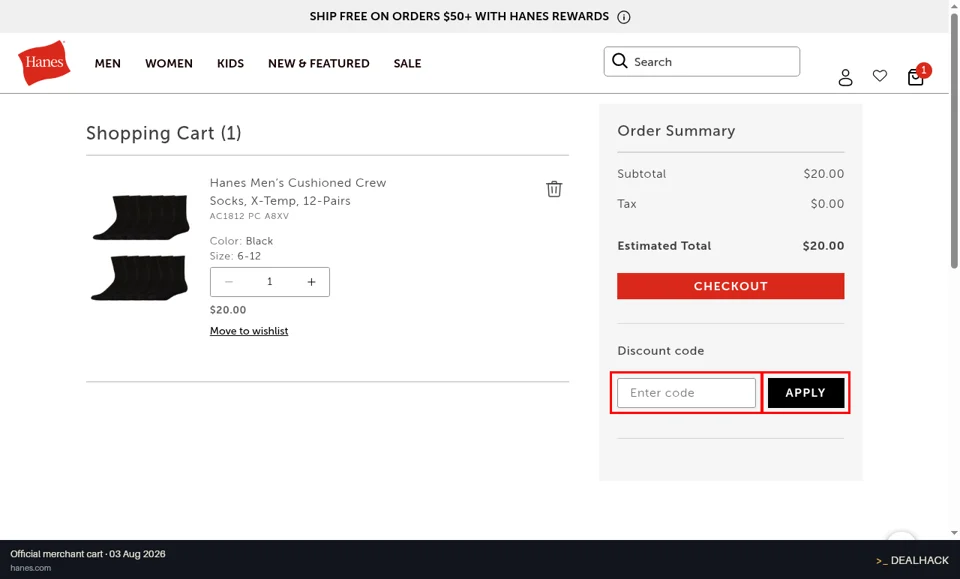960x579 pixels.
Task: Click the page vertical scrollbar
Action: tap(954, 141)
